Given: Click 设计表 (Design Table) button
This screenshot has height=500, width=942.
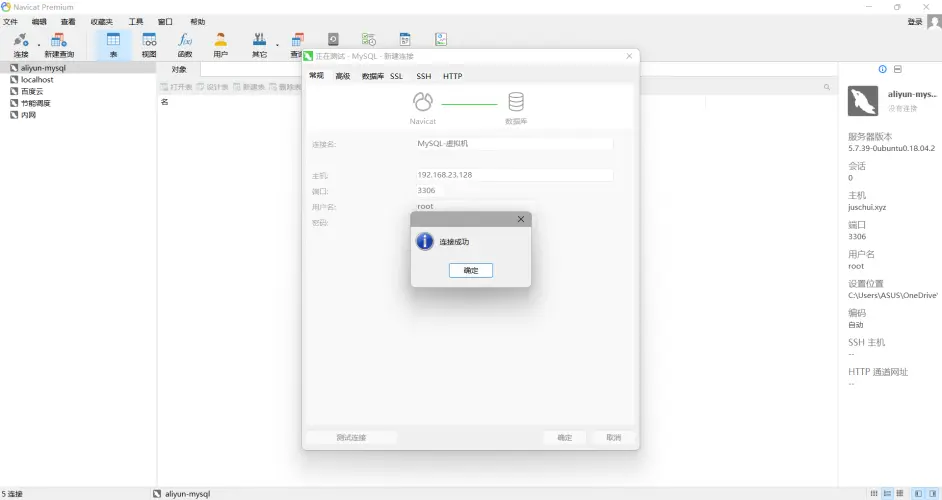Looking at the screenshot, I should coord(212,87).
